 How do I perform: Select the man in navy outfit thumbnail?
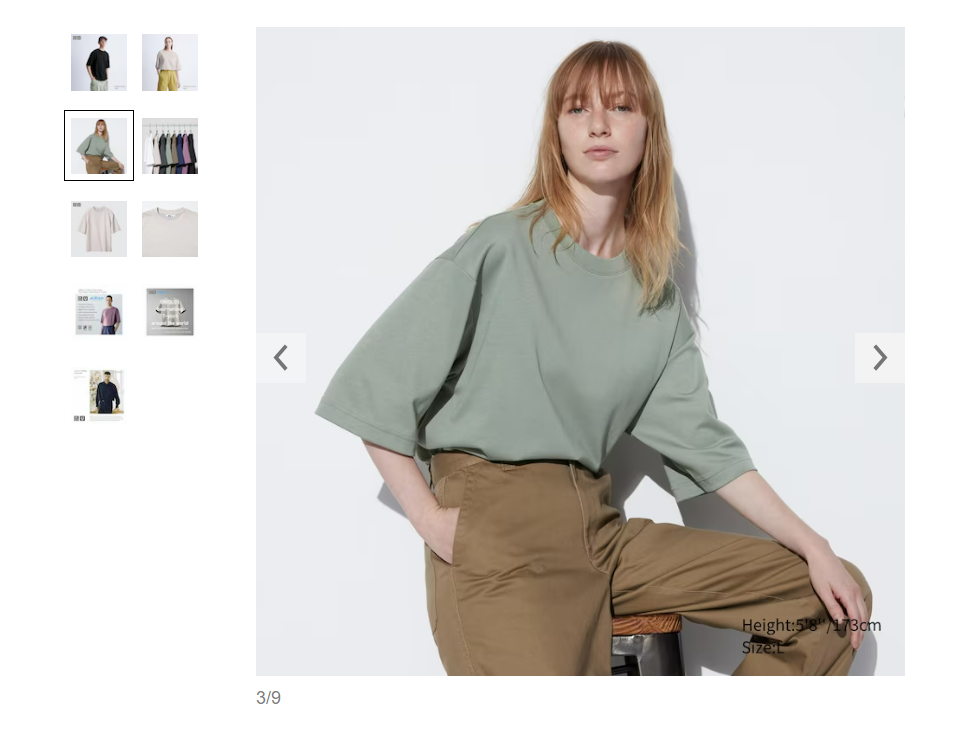tap(99, 396)
